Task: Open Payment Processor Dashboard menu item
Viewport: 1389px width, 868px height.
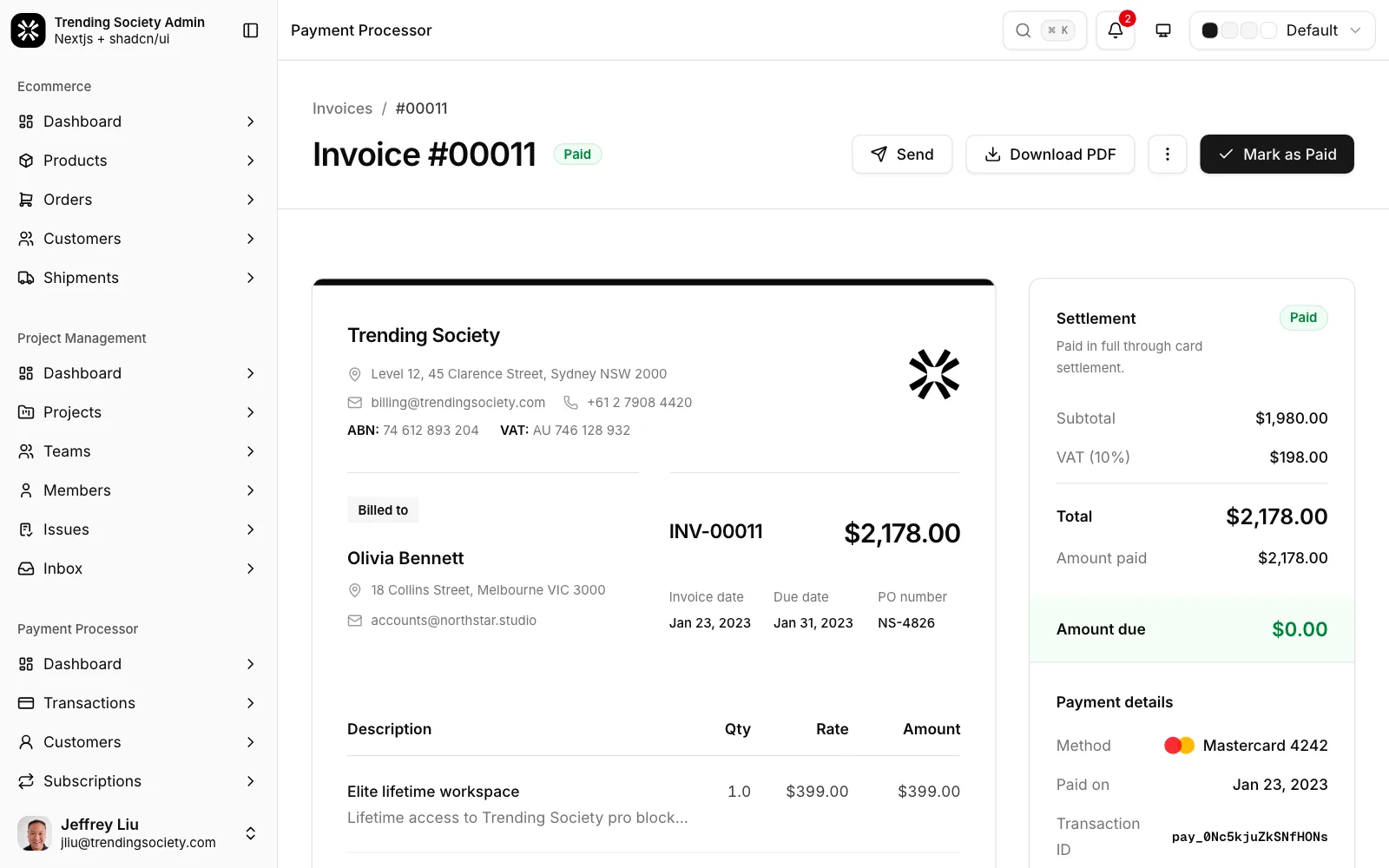Action: (x=139, y=664)
